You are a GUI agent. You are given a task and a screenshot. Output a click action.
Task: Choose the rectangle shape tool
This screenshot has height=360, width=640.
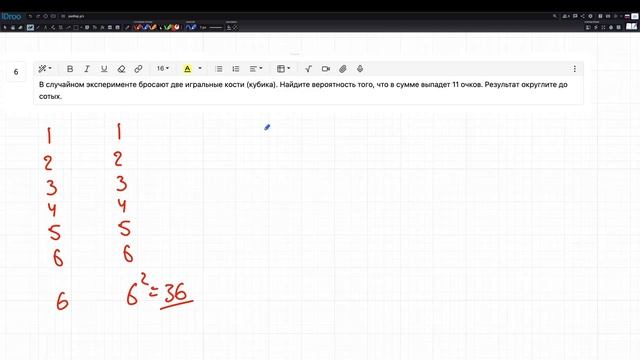tap(76, 27)
